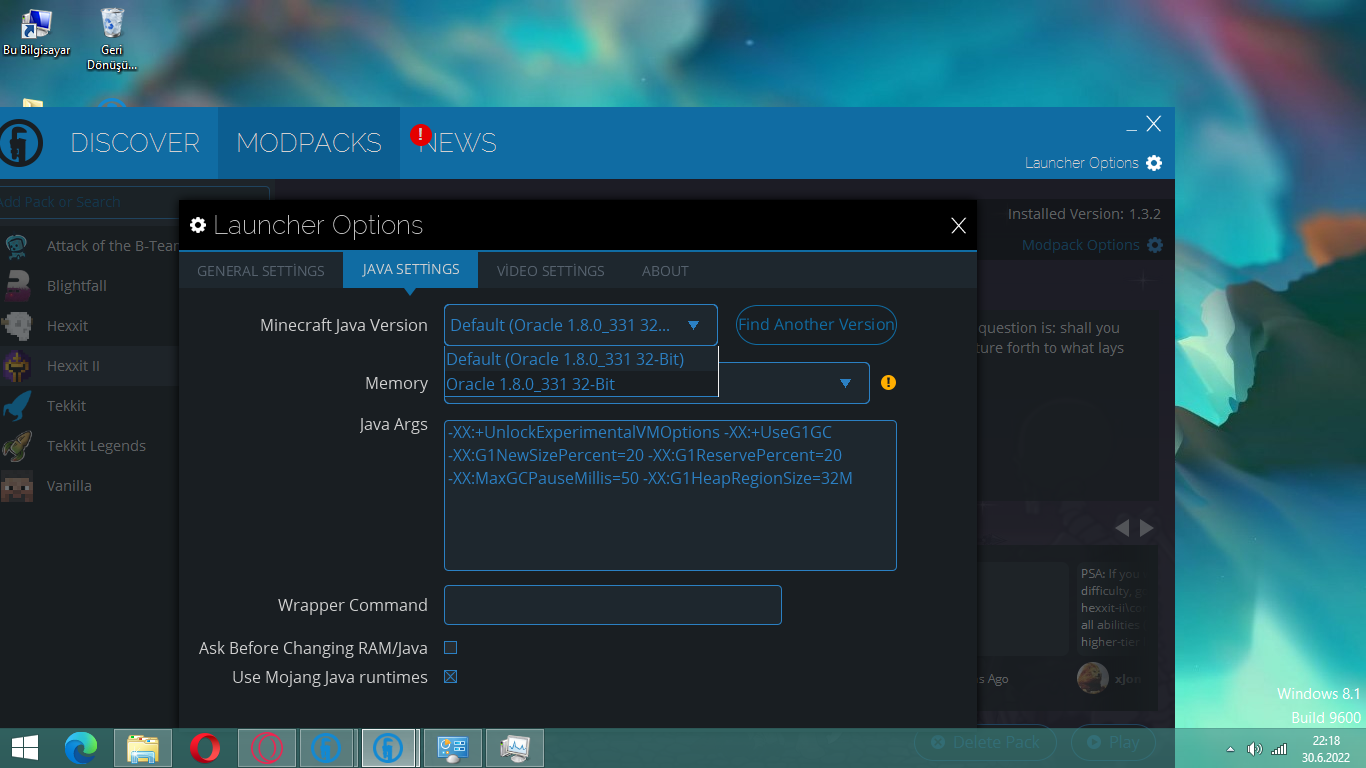Open Launcher Options text link in header
The height and width of the screenshot is (768, 1366).
[x=1082, y=163]
